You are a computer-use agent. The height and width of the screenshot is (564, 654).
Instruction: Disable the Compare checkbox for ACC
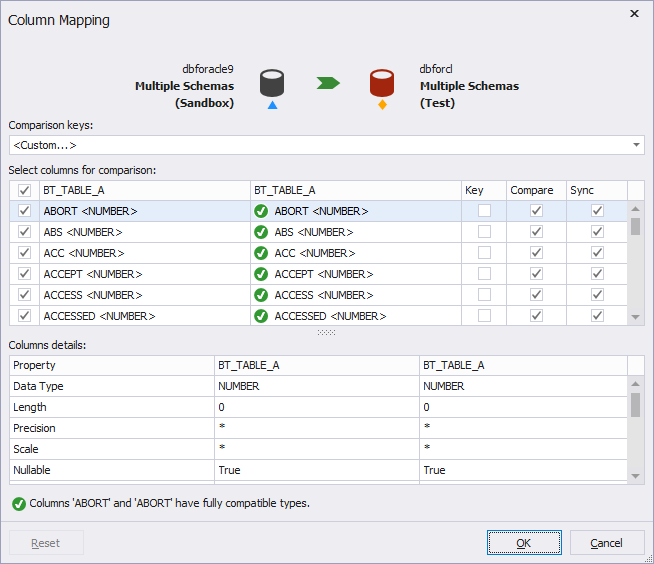point(536,252)
